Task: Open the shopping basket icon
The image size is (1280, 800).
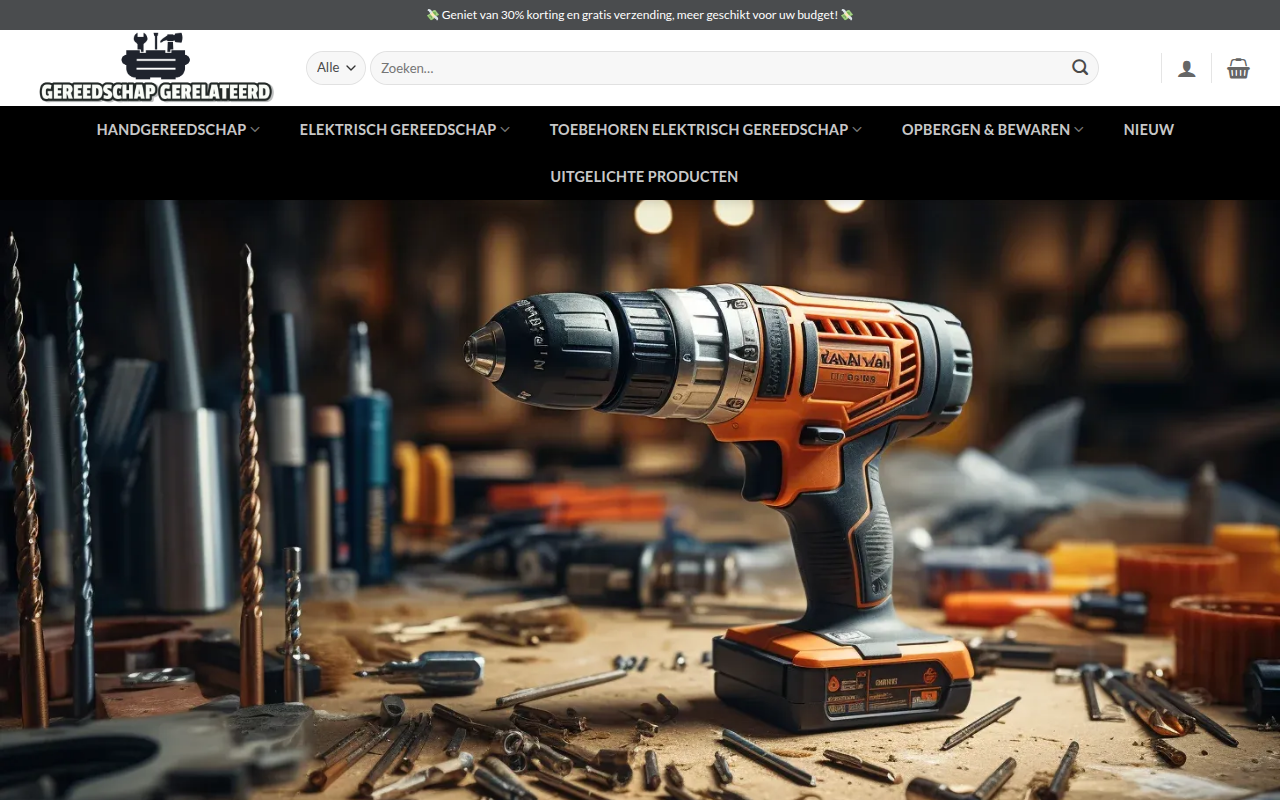Action: (x=1238, y=68)
